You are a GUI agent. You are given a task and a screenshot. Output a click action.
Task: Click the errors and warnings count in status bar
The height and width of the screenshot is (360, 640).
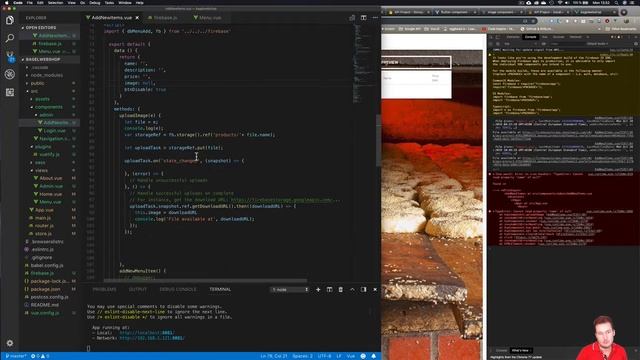(40, 356)
